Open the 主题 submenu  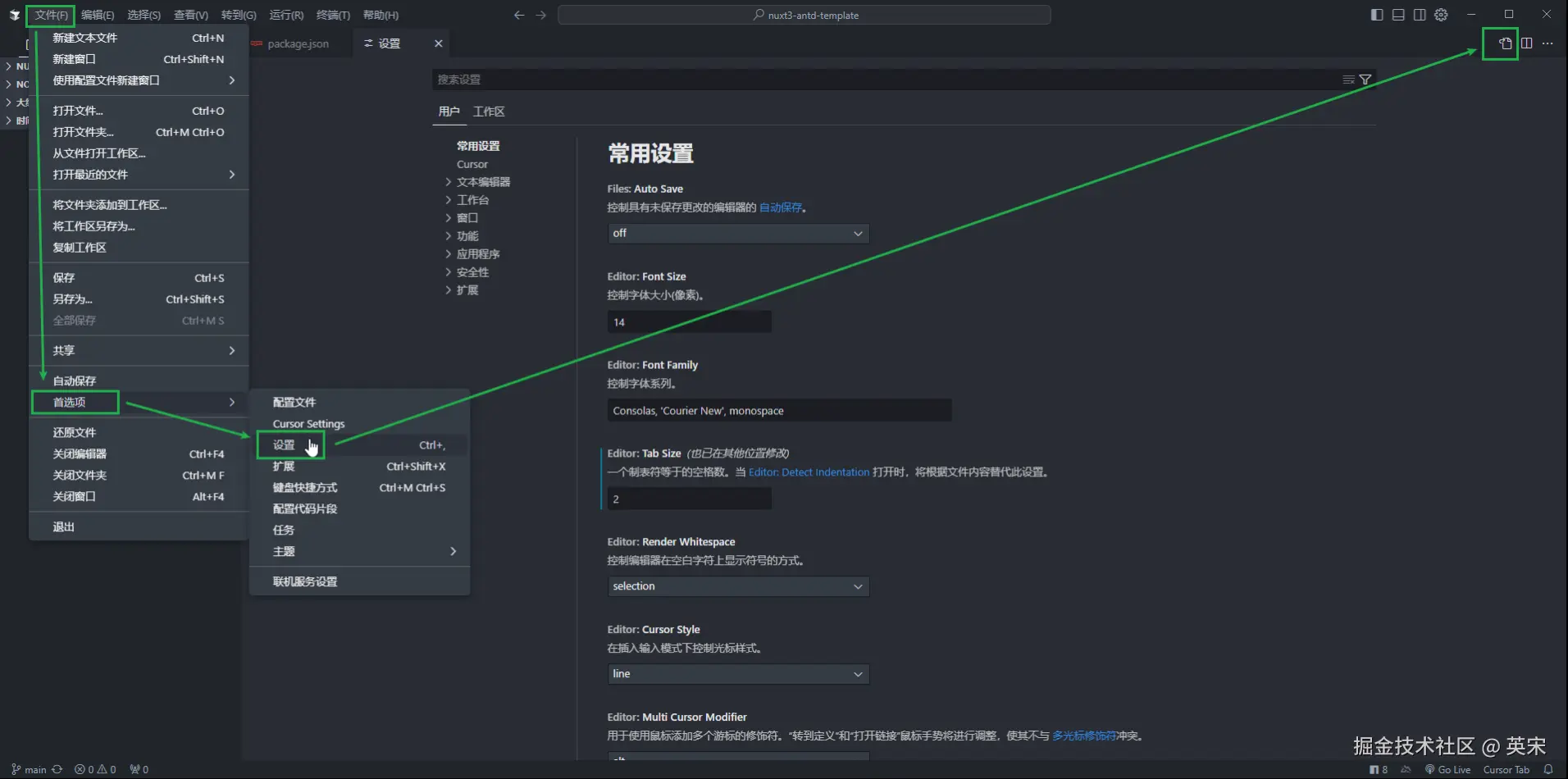click(x=360, y=551)
